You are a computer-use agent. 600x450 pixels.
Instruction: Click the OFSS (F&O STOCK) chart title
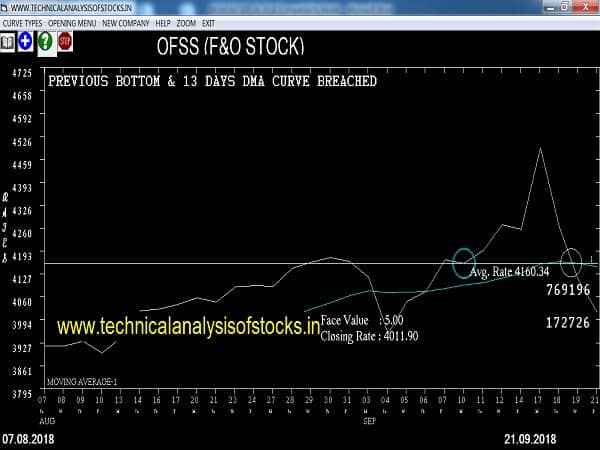click(230, 46)
